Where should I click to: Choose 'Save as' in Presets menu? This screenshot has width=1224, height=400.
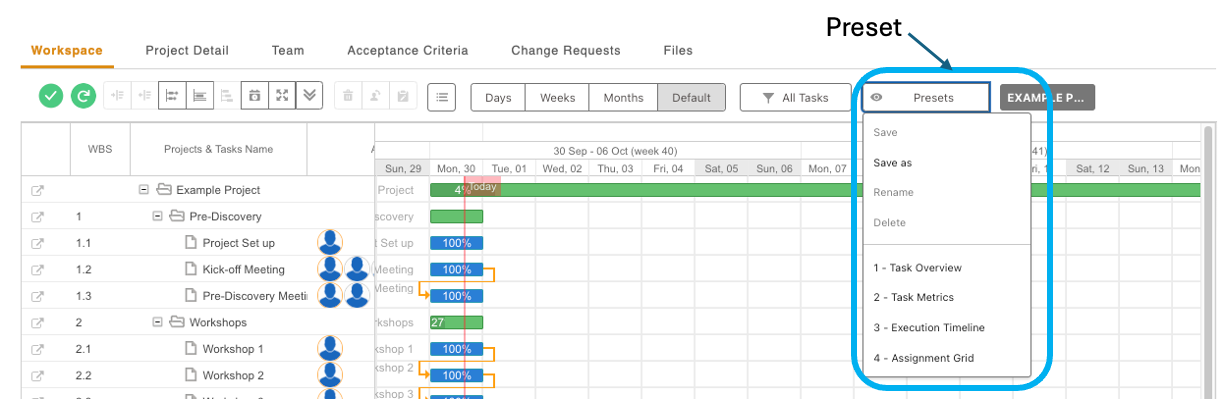pos(892,163)
